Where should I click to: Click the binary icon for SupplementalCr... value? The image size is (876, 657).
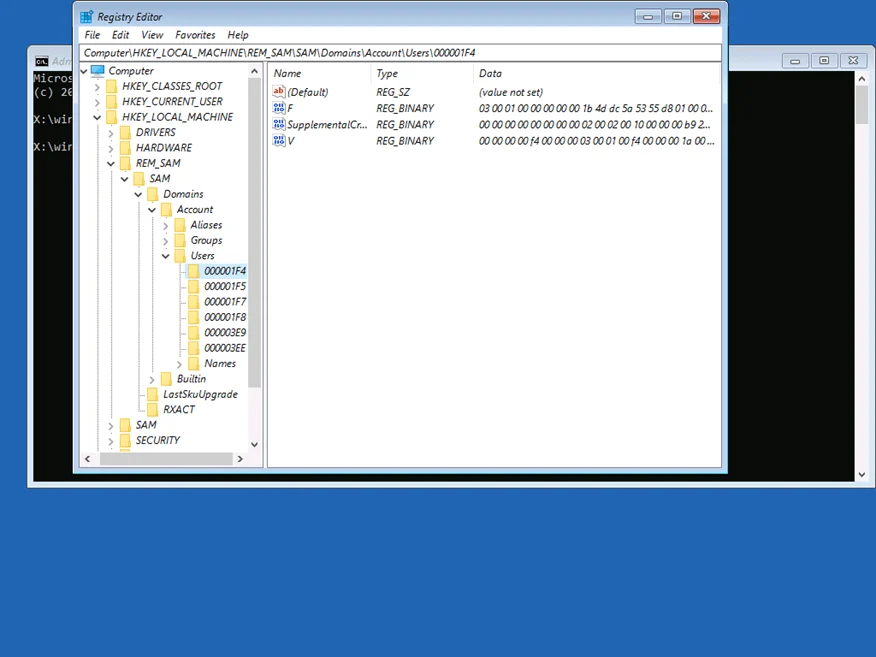pos(279,124)
